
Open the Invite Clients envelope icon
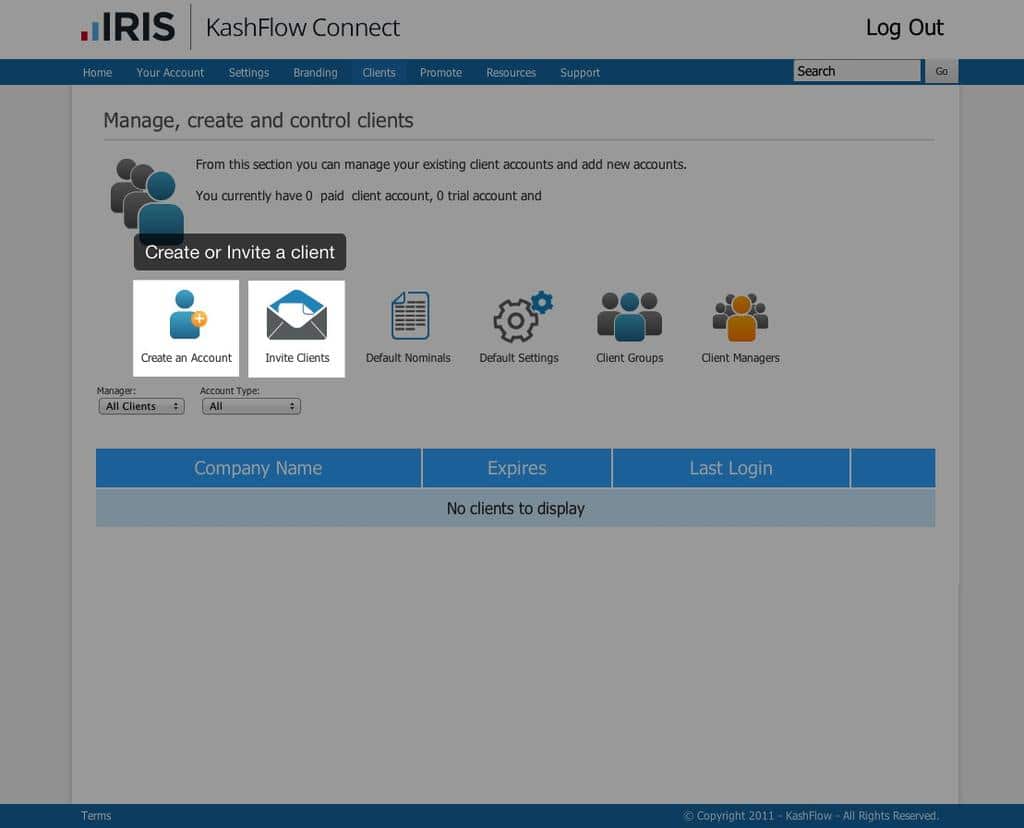click(x=297, y=316)
